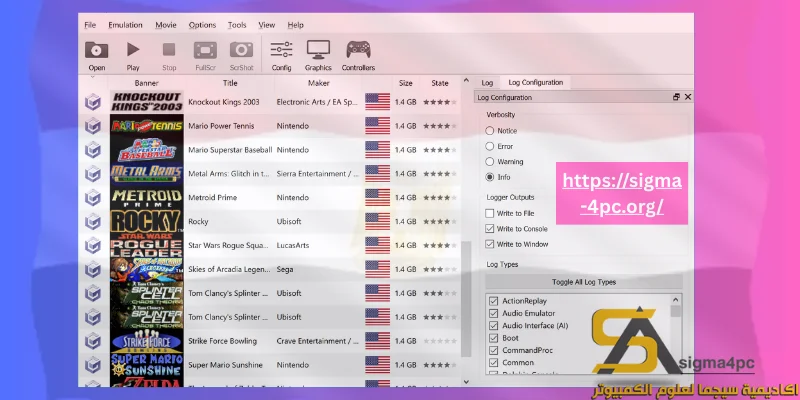Image resolution: width=800 pixels, height=400 pixels.
Task: Expand sort indicator above first column
Action: point(92,78)
